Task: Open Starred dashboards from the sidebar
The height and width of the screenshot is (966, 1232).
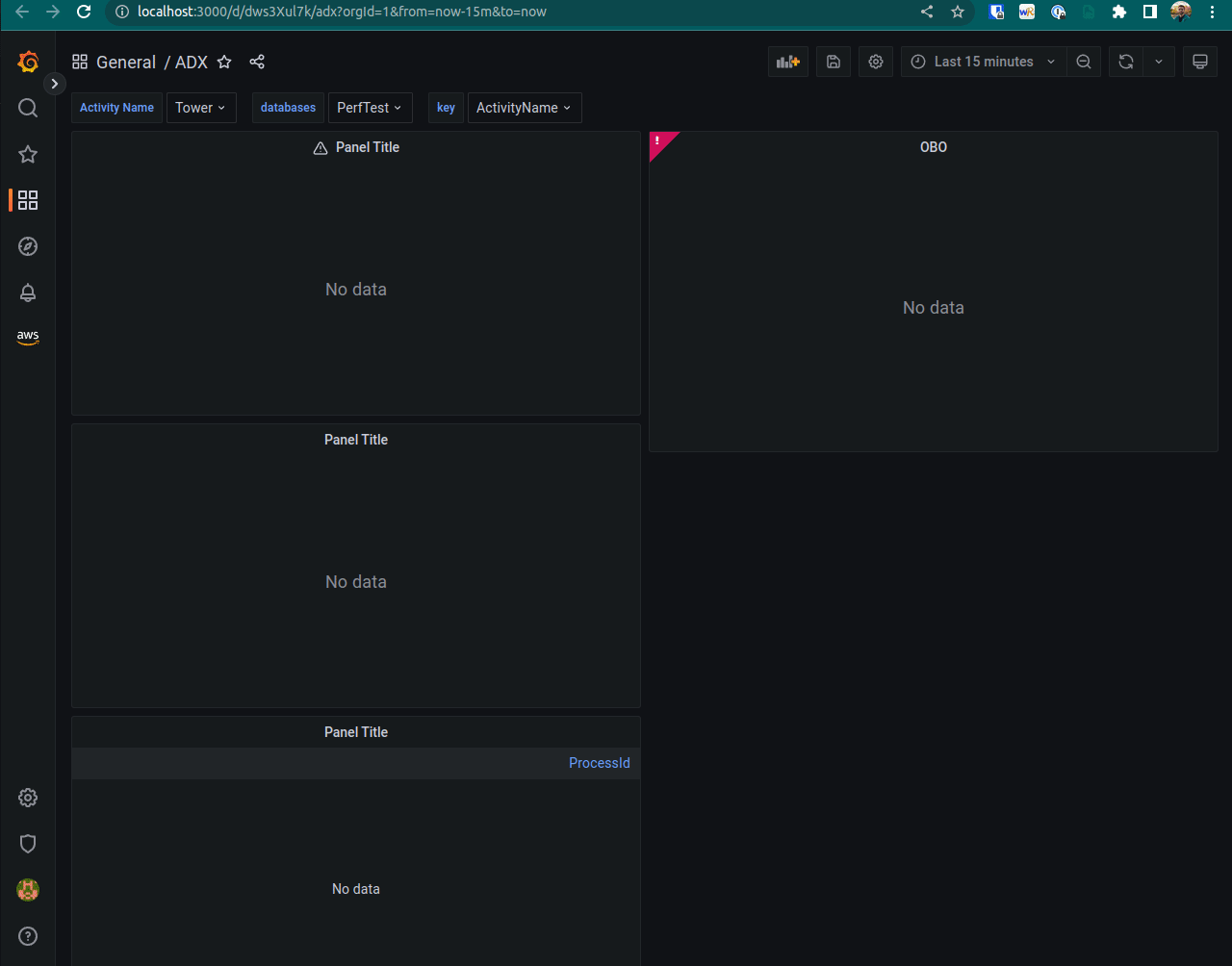Action: pyautogui.click(x=28, y=154)
